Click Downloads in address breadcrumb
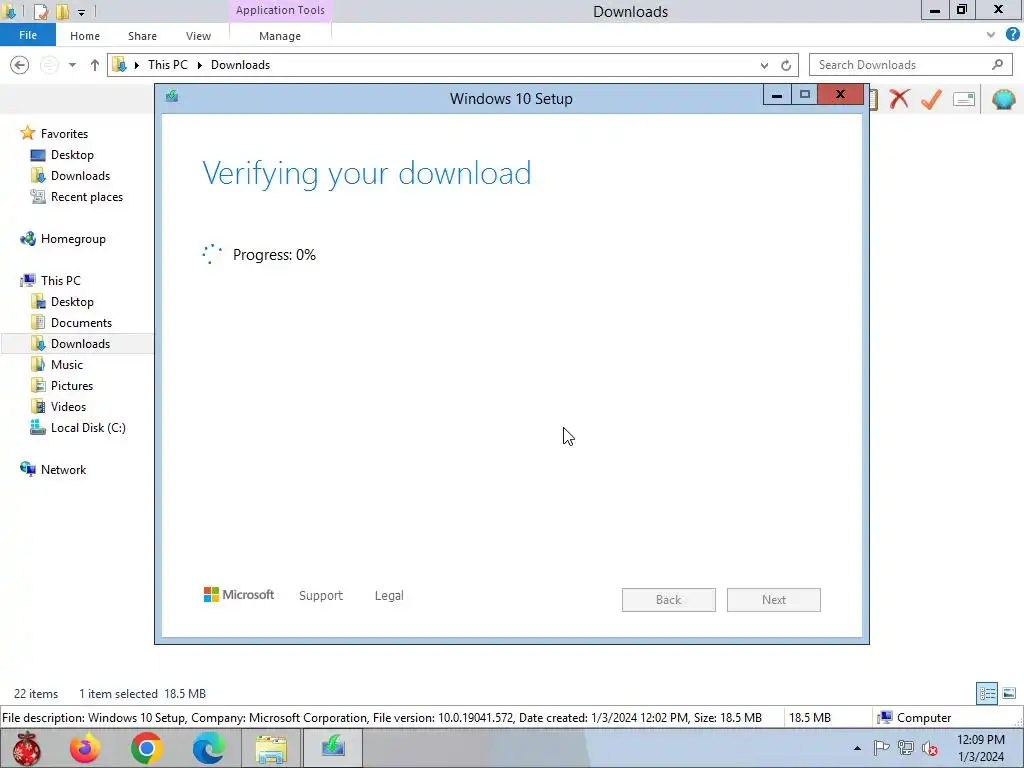This screenshot has width=1024, height=768. pyautogui.click(x=240, y=65)
